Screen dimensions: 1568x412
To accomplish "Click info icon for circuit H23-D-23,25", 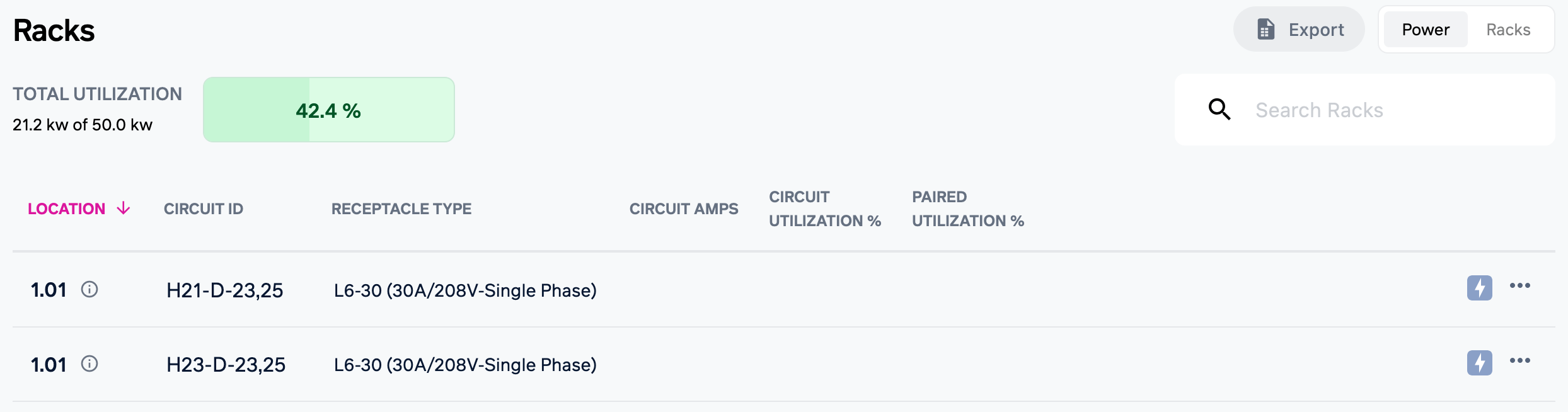I will pyautogui.click(x=89, y=364).
